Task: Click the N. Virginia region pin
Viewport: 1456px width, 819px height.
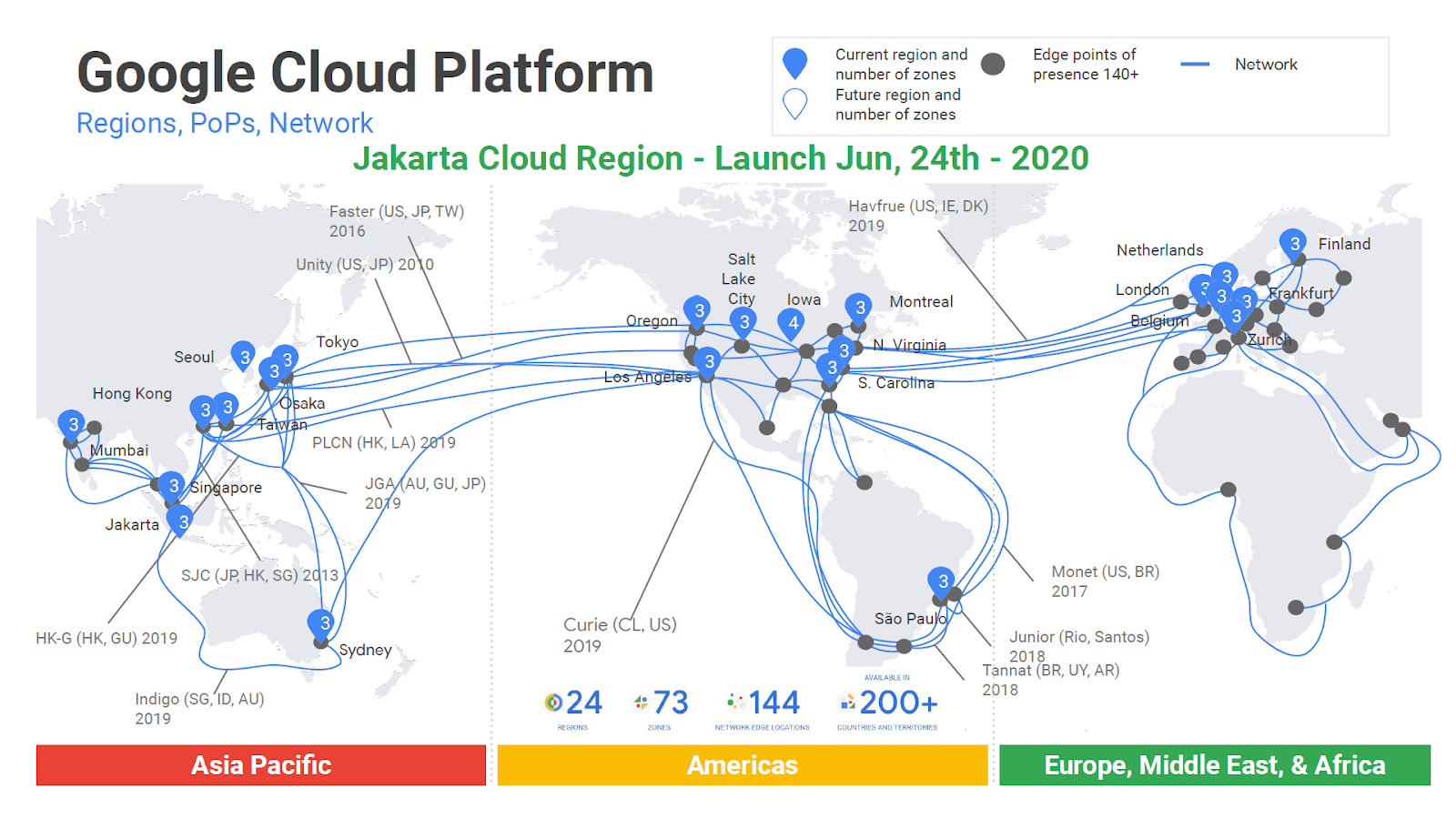Action: click(843, 351)
